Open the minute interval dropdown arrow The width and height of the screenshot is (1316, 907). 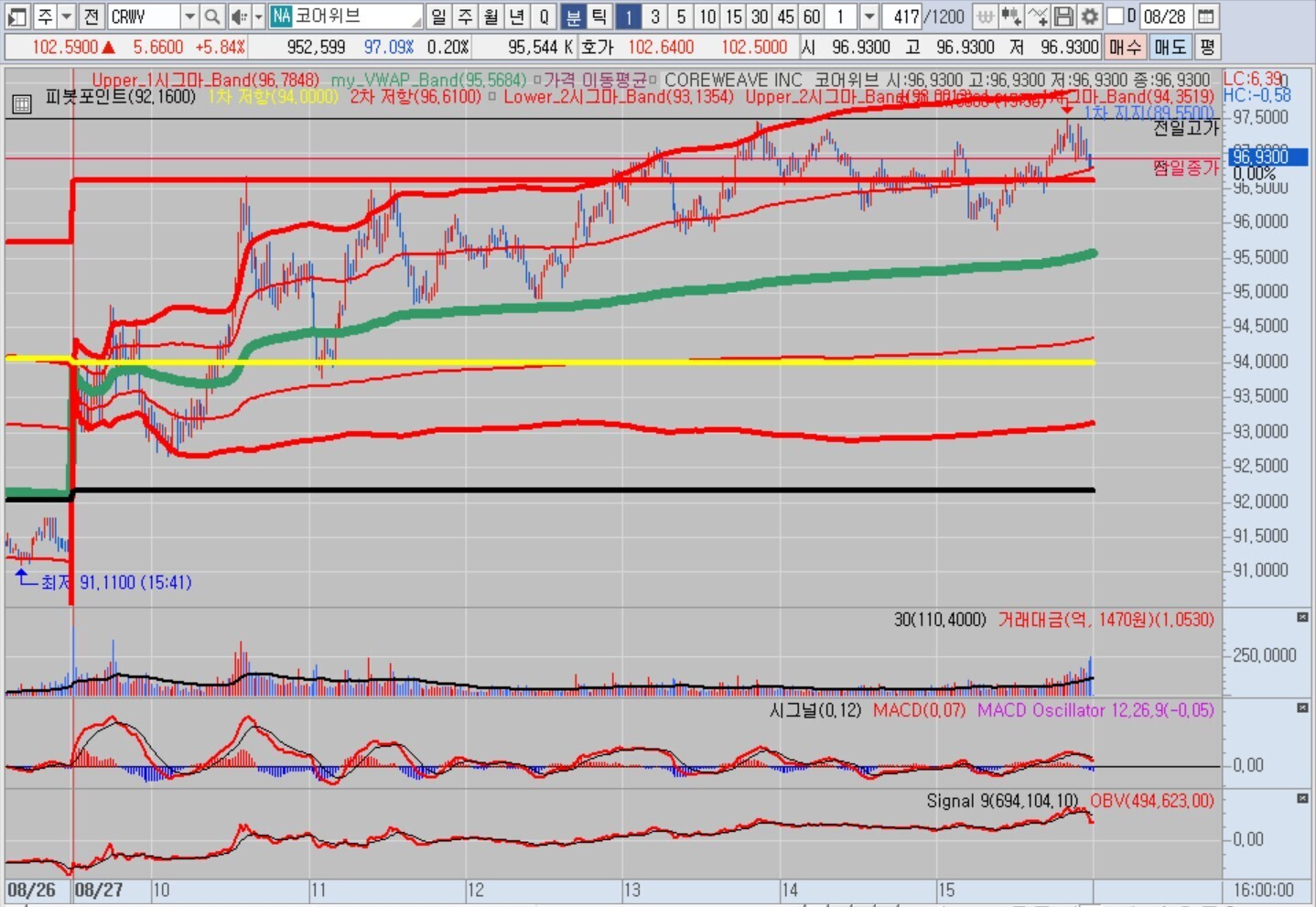[869, 16]
